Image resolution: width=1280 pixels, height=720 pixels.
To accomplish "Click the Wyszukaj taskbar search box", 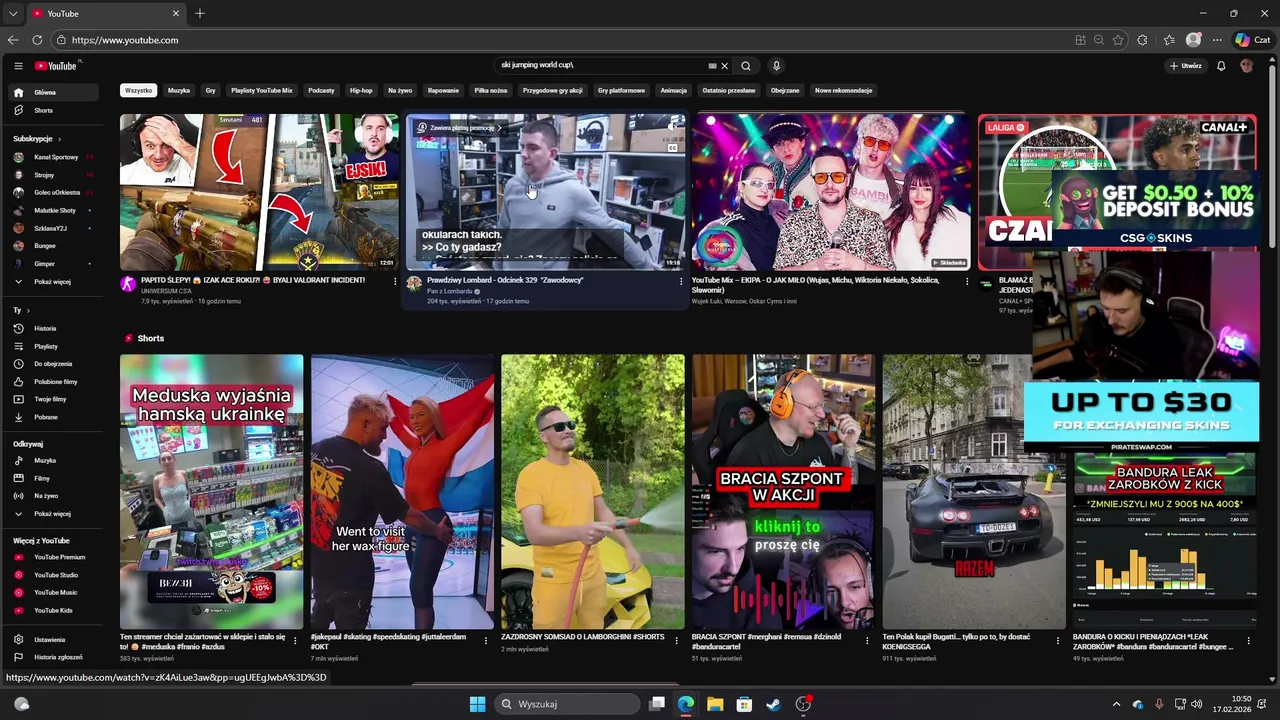I will pos(566,704).
